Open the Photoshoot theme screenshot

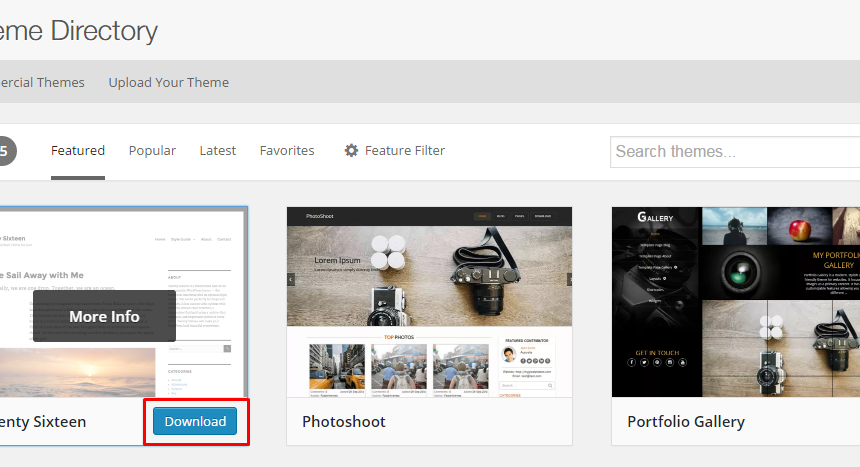pos(429,302)
